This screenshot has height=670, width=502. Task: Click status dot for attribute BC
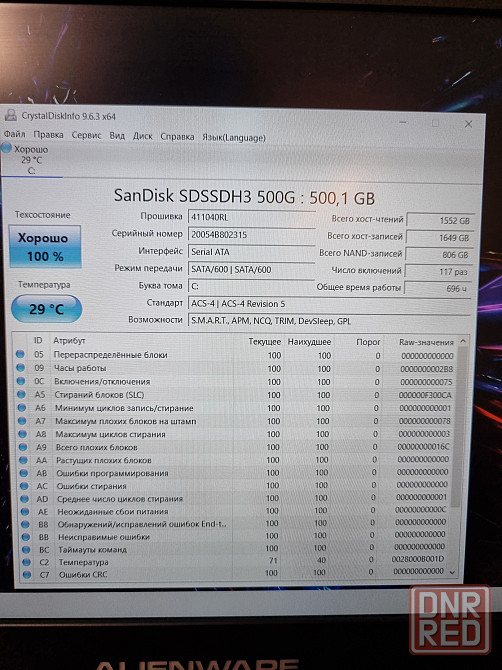click(26, 550)
